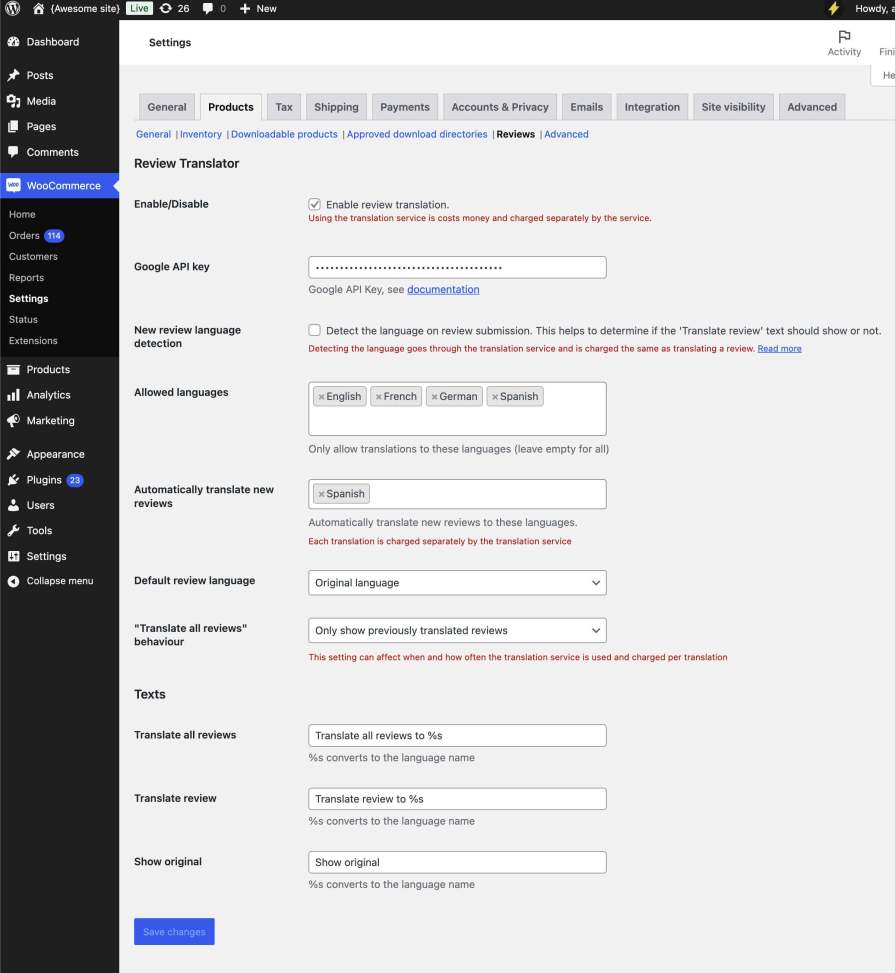Open the Advanced settings tab
Image resolution: width=895 pixels, height=973 pixels.
tap(812, 107)
